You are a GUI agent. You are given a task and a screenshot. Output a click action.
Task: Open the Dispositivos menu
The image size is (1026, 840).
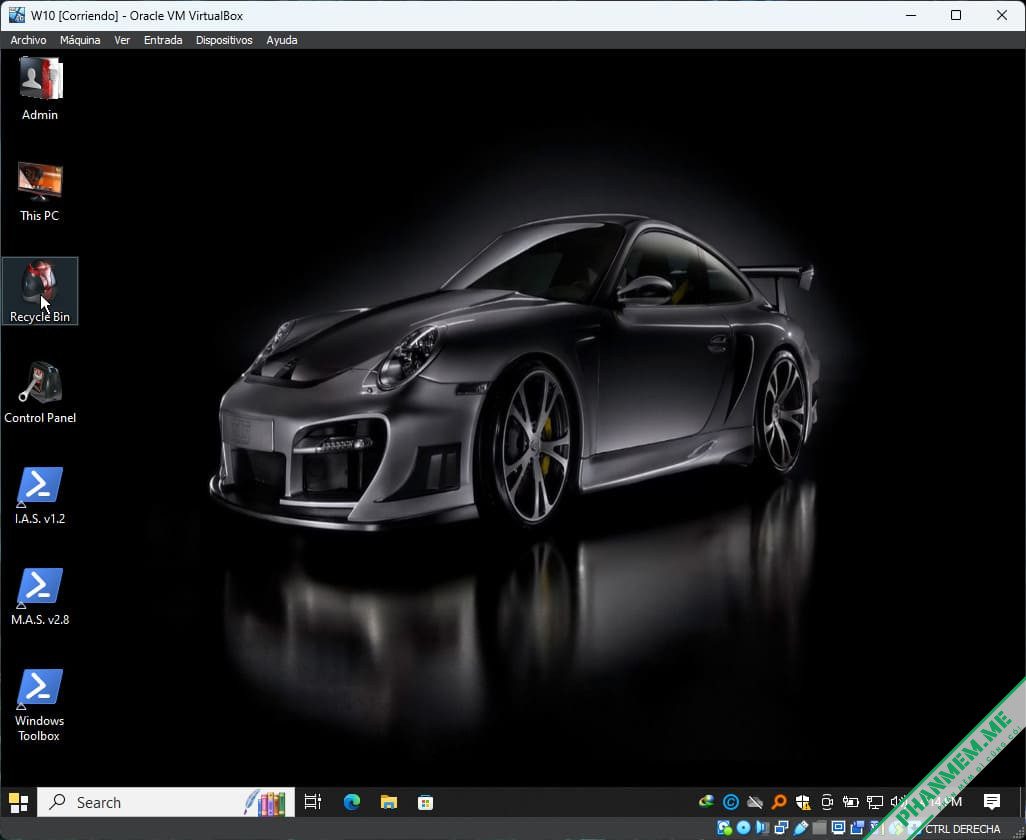point(224,40)
